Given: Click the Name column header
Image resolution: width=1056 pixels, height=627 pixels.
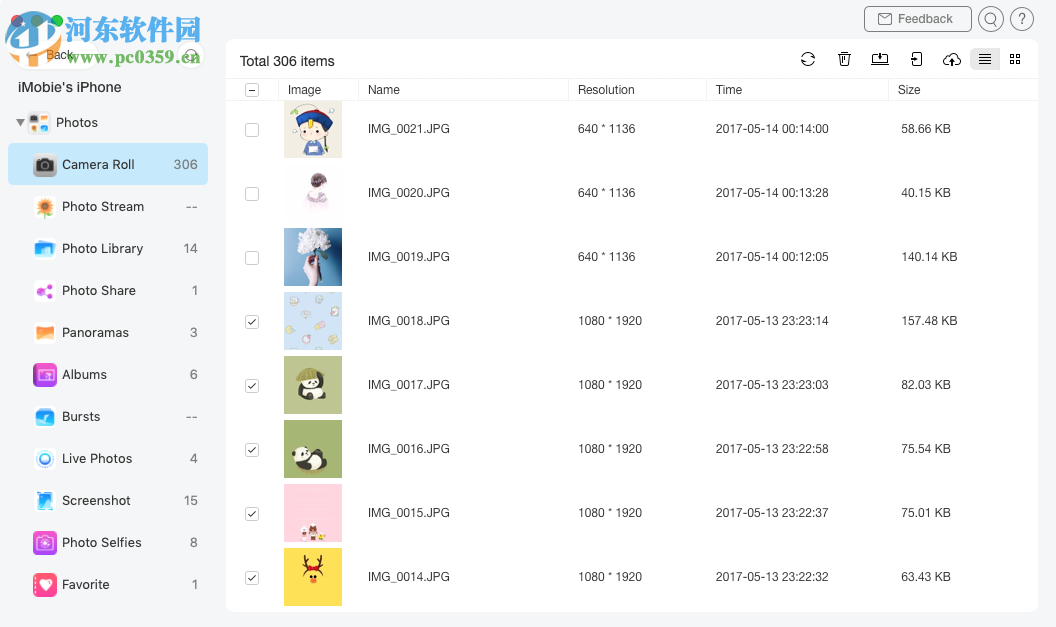Looking at the screenshot, I should 385,89.
